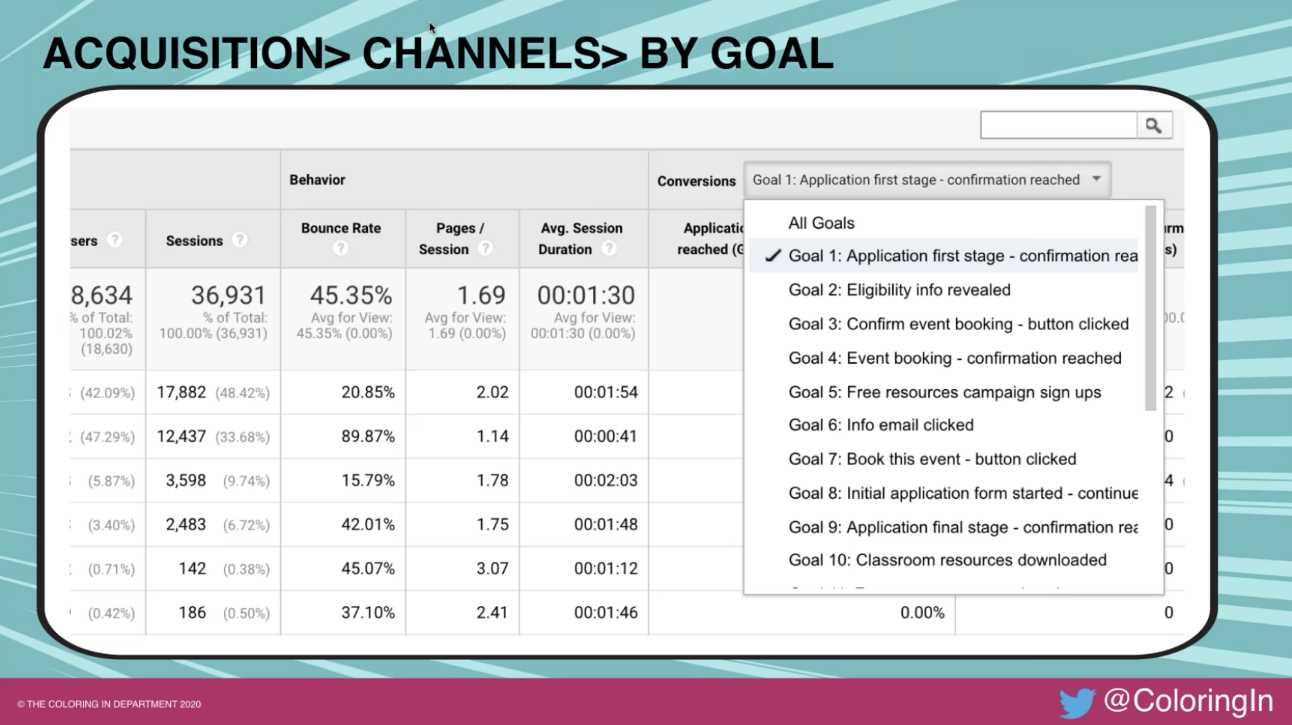Click pages per session cell 3.07
The width and height of the screenshot is (1292, 725).
[x=493, y=568]
